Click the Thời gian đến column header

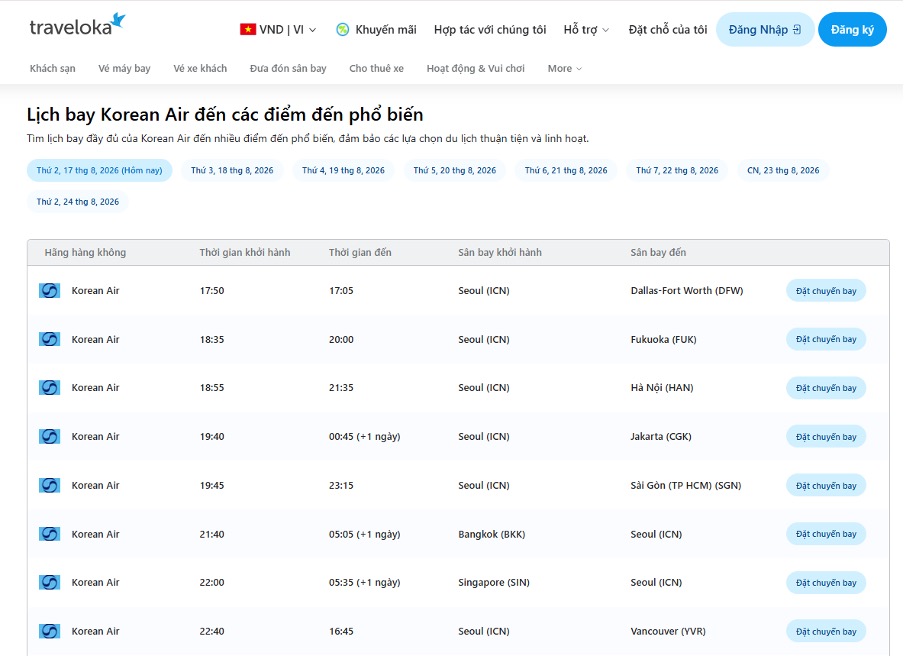click(x=360, y=252)
